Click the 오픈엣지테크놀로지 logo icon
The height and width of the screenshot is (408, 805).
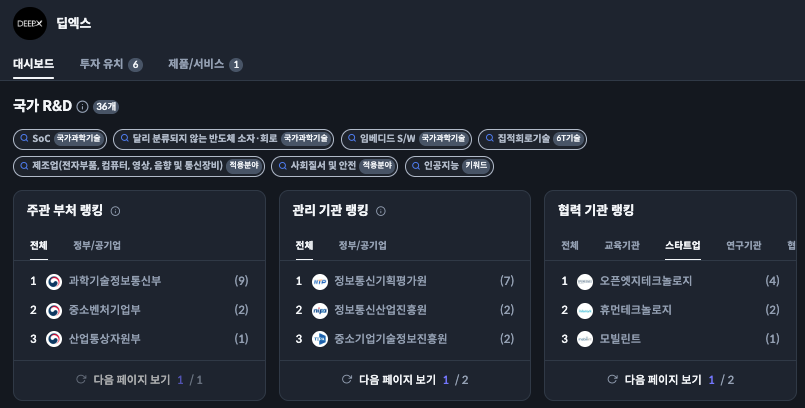point(585,282)
